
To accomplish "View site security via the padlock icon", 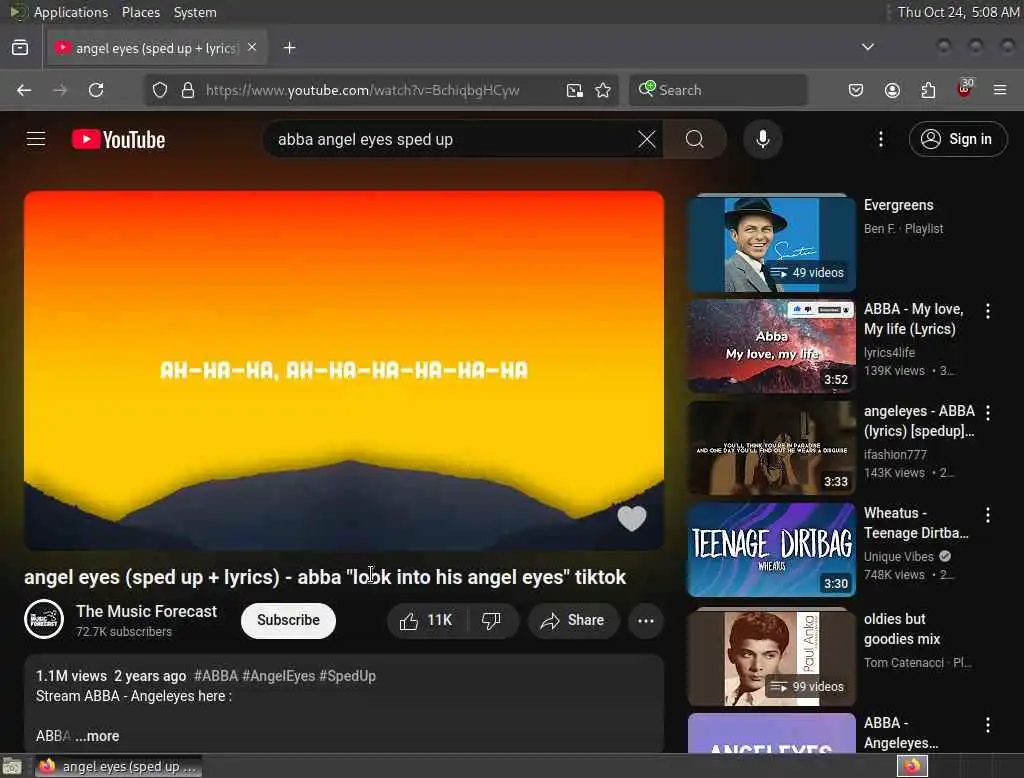I will 187,90.
